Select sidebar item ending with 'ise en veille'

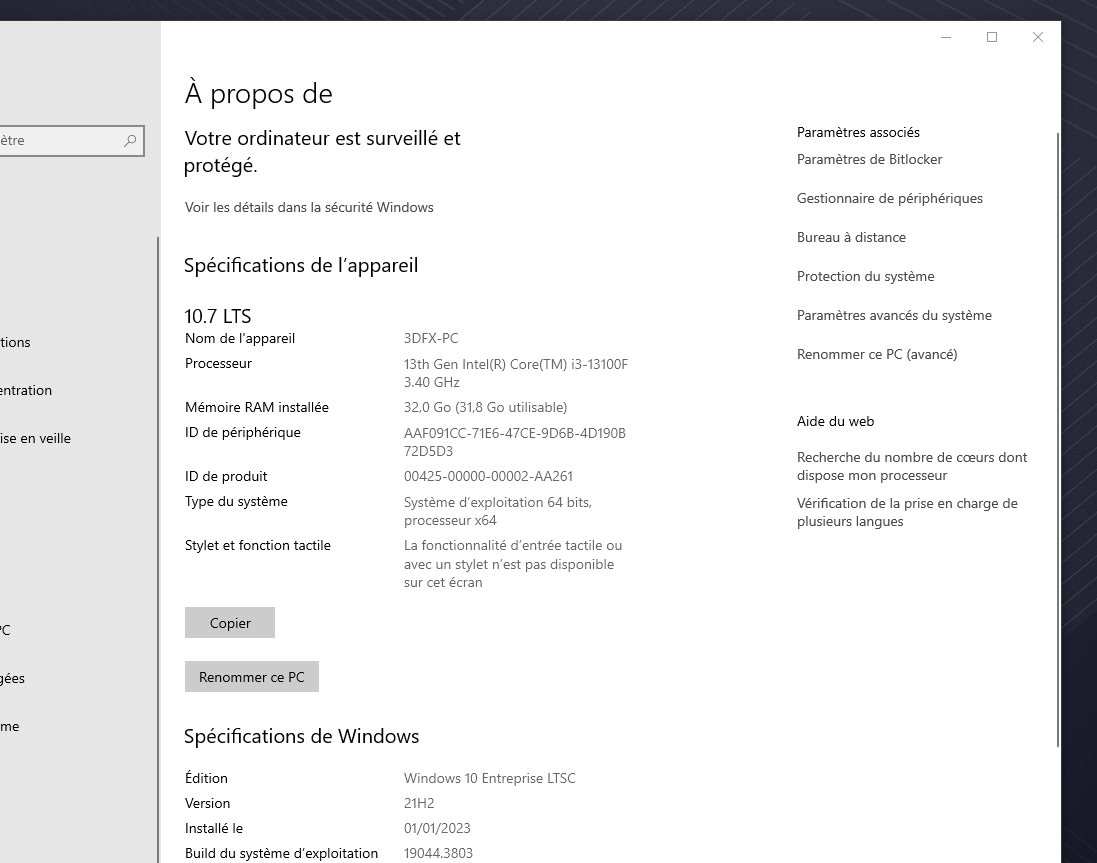(35, 438)
